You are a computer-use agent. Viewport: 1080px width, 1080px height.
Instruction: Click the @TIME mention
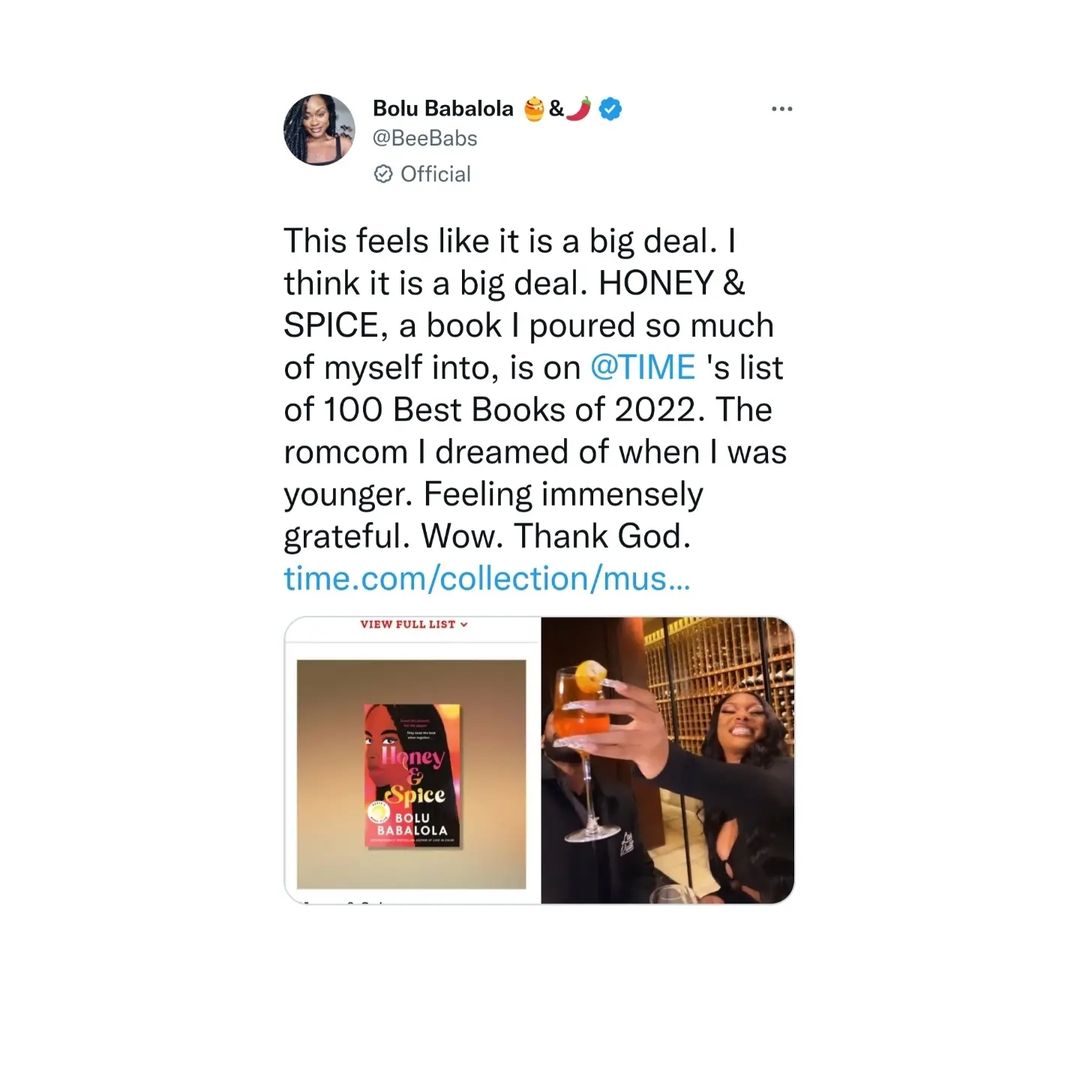tap(643, 368)
